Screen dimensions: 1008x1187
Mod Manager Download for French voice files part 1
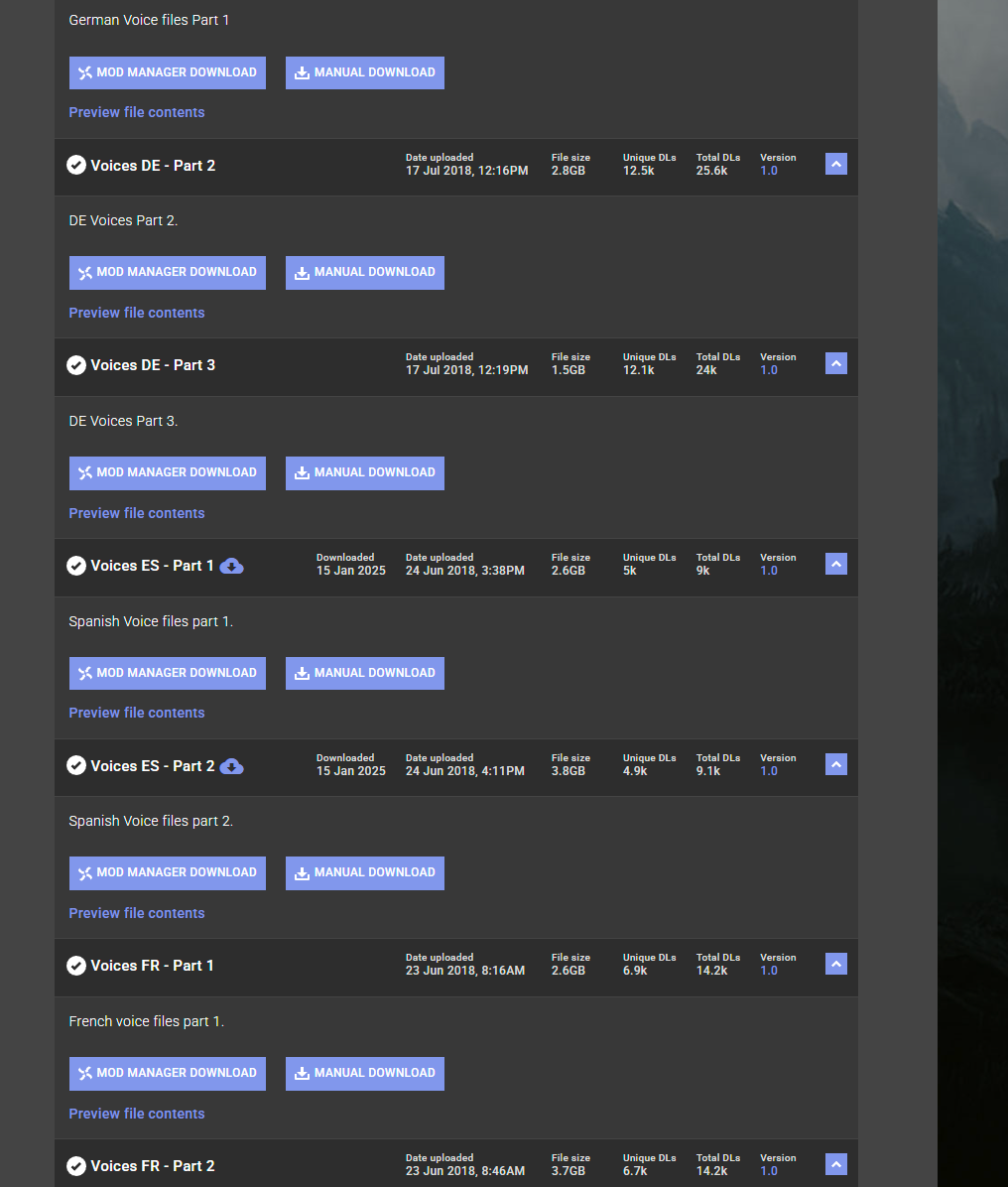[x=168, y=1074]
